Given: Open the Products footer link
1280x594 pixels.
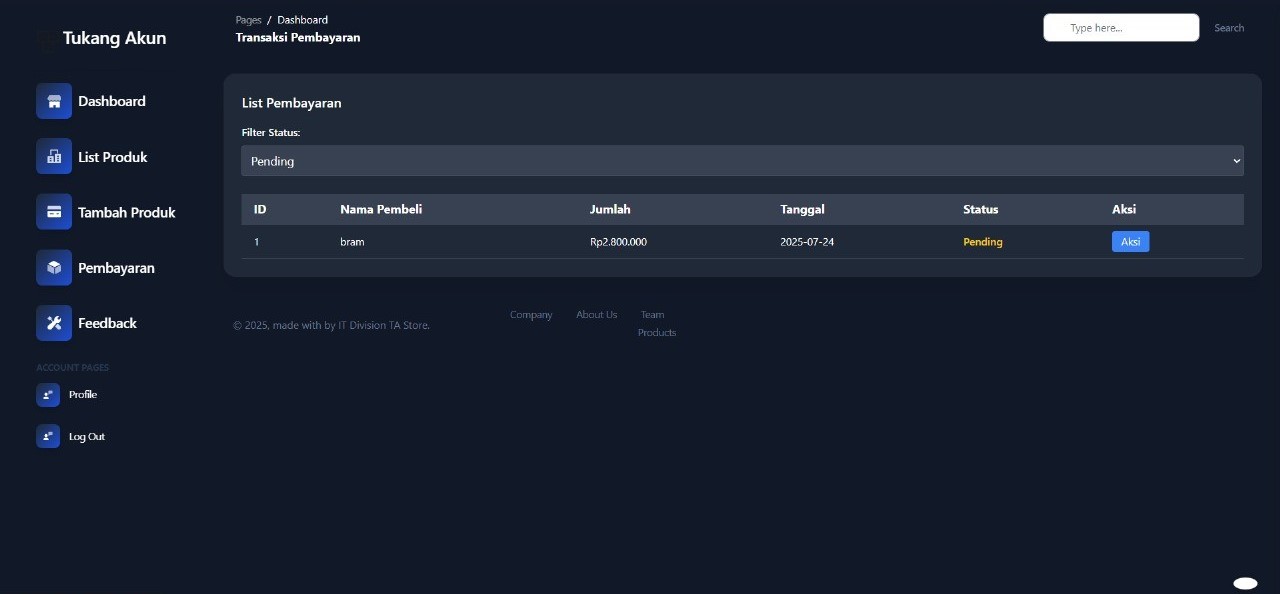Looking at the screenshot, I should [x=657, y=333].
